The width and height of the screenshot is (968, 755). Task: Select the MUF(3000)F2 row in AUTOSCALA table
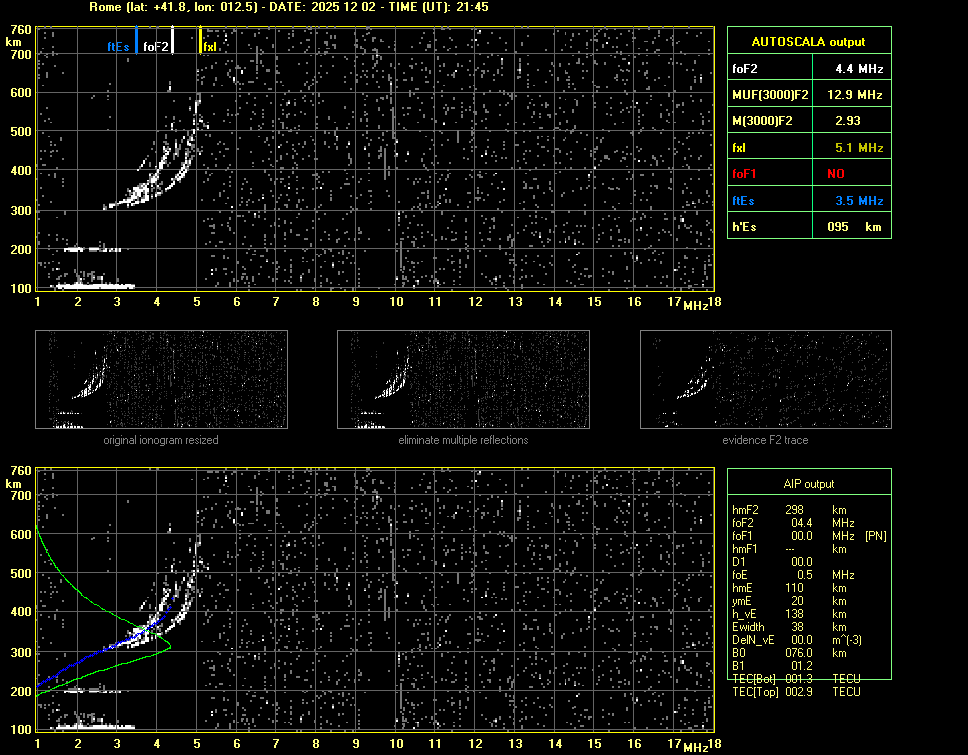807,95
